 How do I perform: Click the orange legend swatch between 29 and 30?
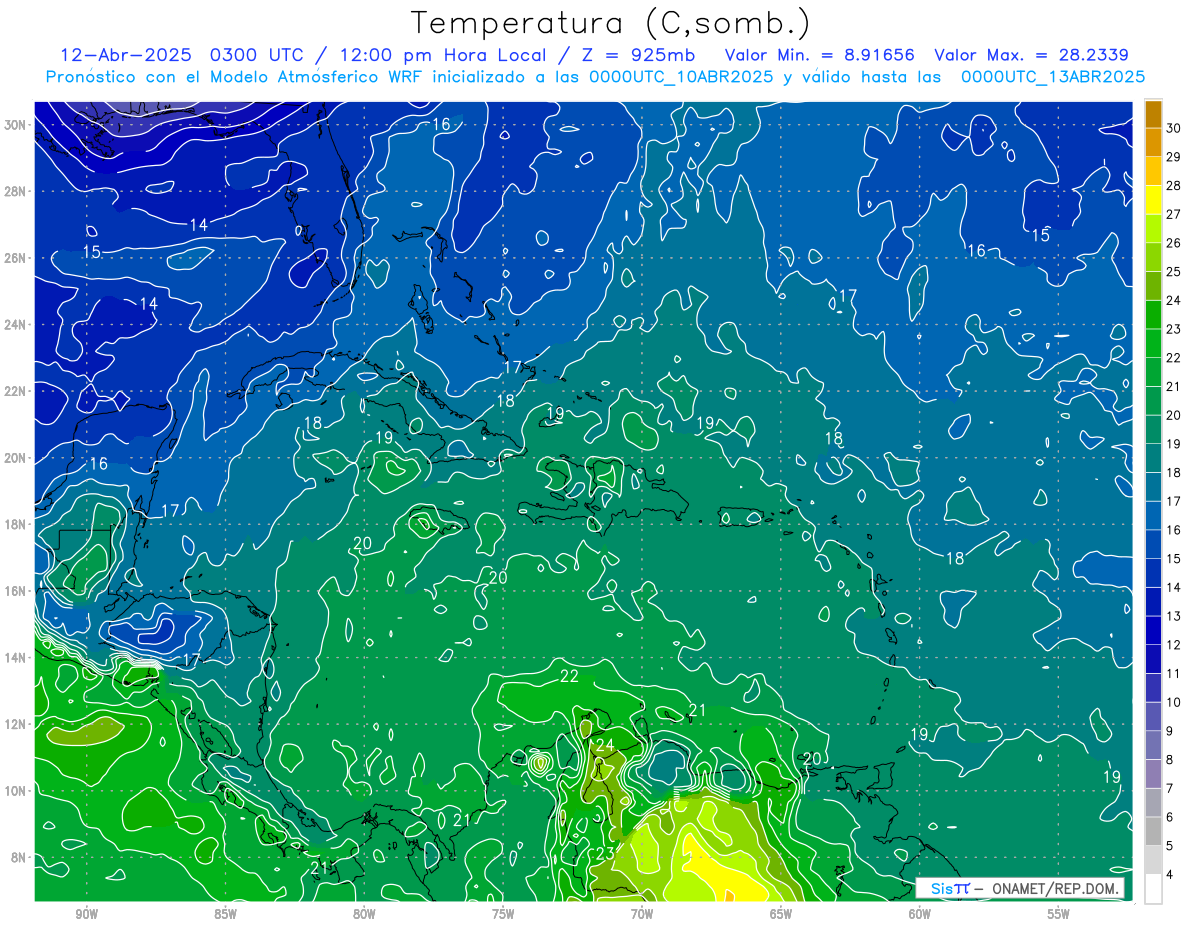[x=1153, y=142]
